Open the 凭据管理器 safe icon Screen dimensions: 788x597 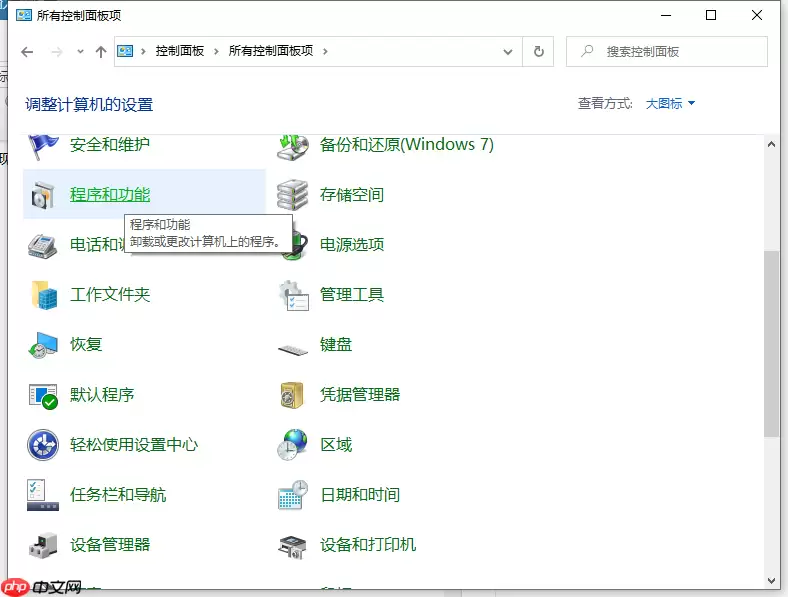(x=292, y=395)
